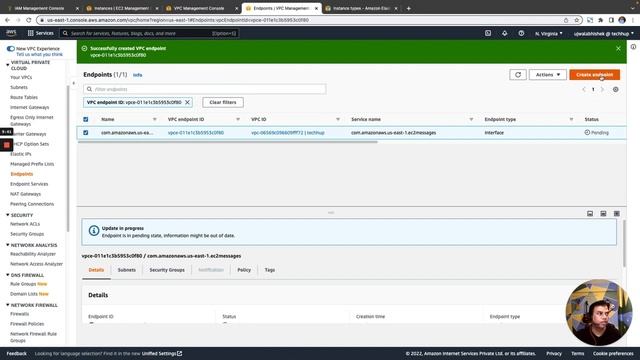The width and height of the screenshot is (640, 360).
Task: Collapse the side navigation panel
Action: pos(73,83)
